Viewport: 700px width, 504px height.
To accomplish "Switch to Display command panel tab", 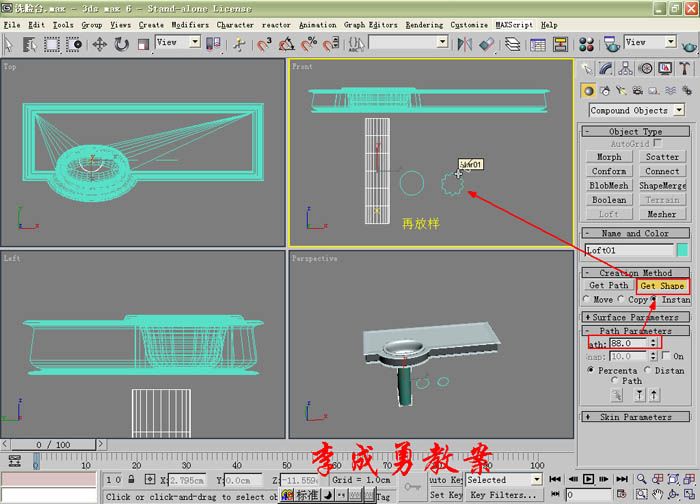I will click(665, 68).
